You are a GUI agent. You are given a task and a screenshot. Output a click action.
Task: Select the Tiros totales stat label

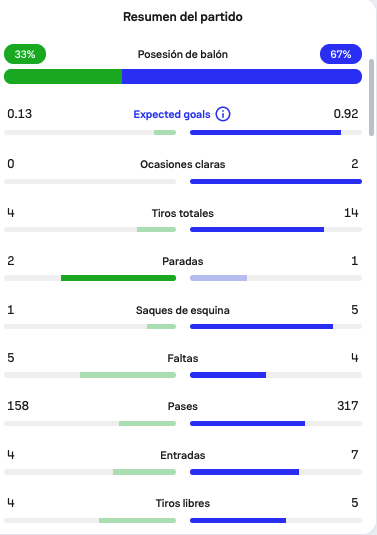point(183,213)
